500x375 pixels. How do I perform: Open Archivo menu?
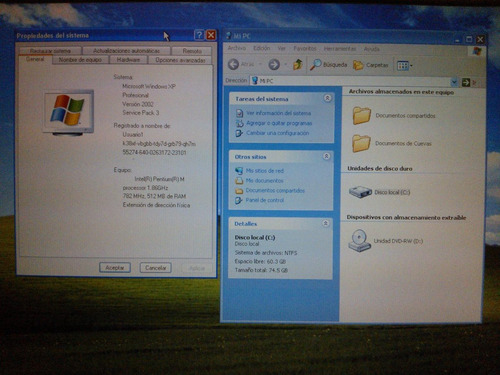[x=237, y=48]
